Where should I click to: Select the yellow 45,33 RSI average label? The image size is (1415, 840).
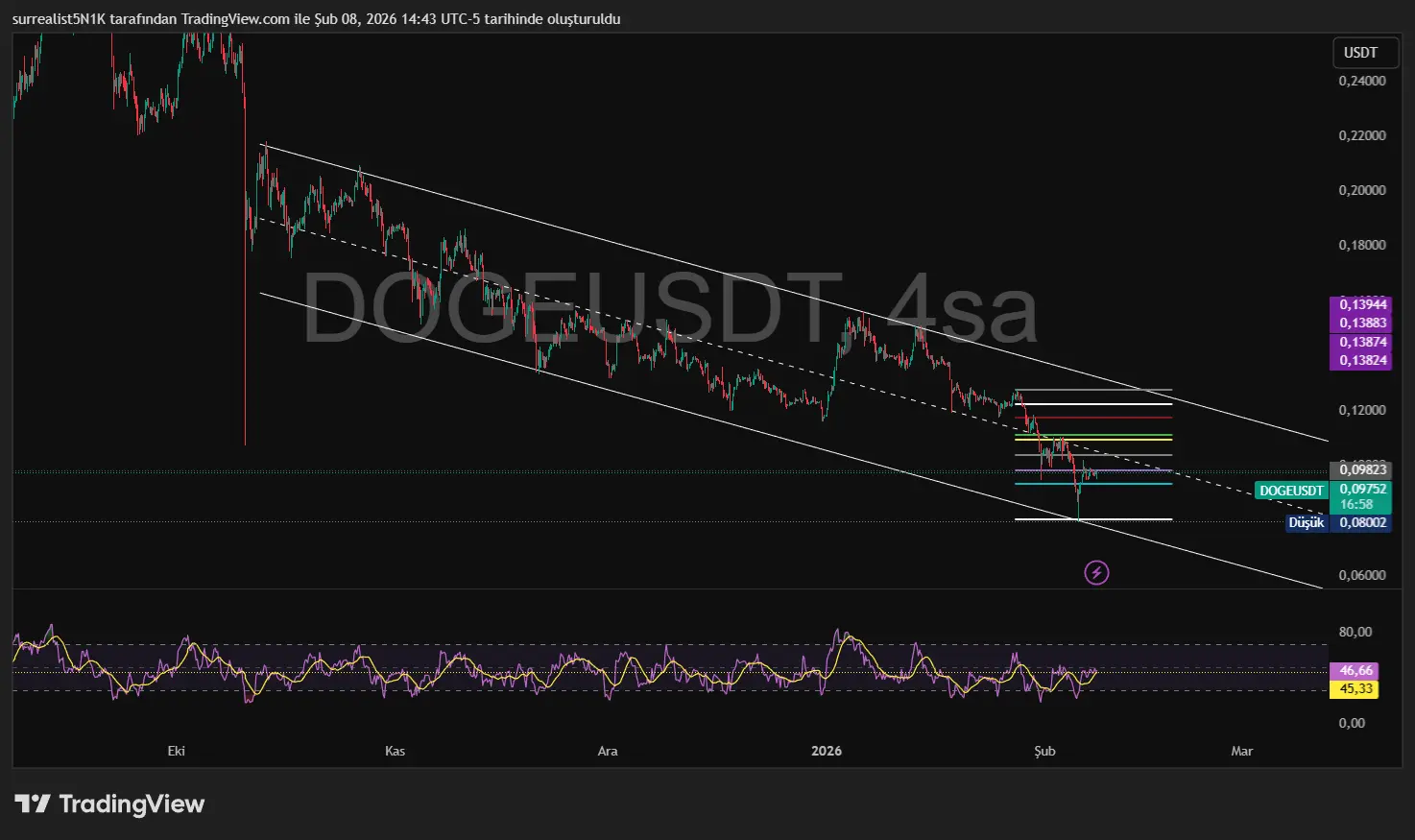(1355, 689)
